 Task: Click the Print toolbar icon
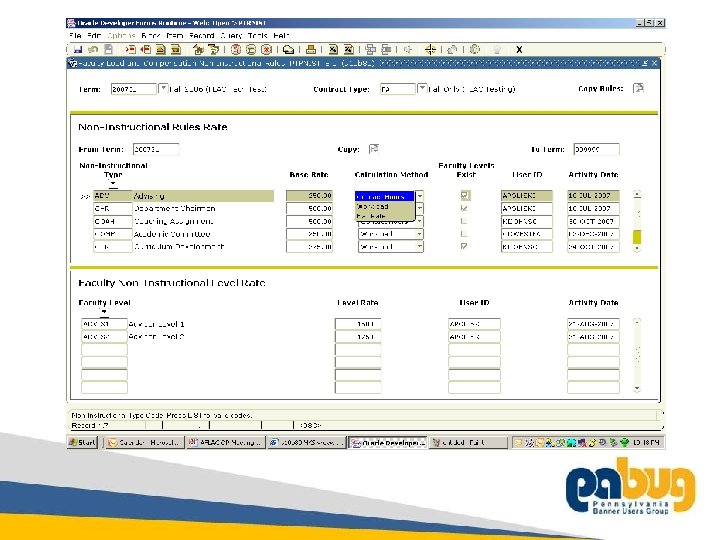tap(311, 49)
